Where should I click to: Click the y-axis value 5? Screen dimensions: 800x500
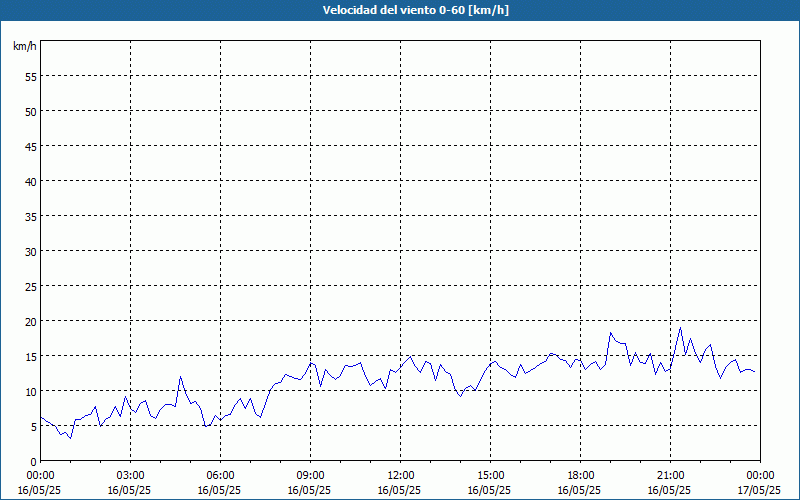click(x=34, y=427)
